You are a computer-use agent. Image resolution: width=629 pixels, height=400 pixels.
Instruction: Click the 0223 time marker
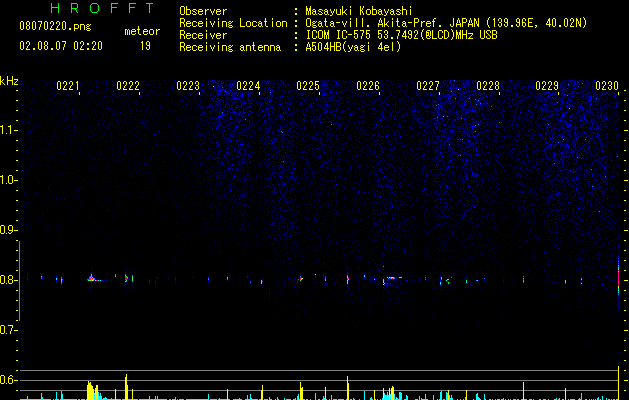[188, 86]
